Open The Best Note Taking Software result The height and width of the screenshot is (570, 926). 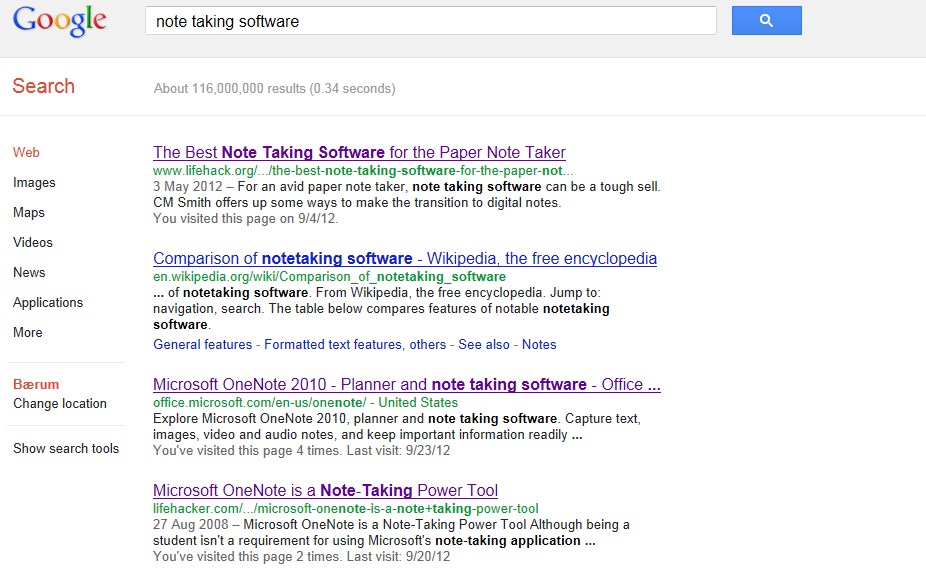359,152
